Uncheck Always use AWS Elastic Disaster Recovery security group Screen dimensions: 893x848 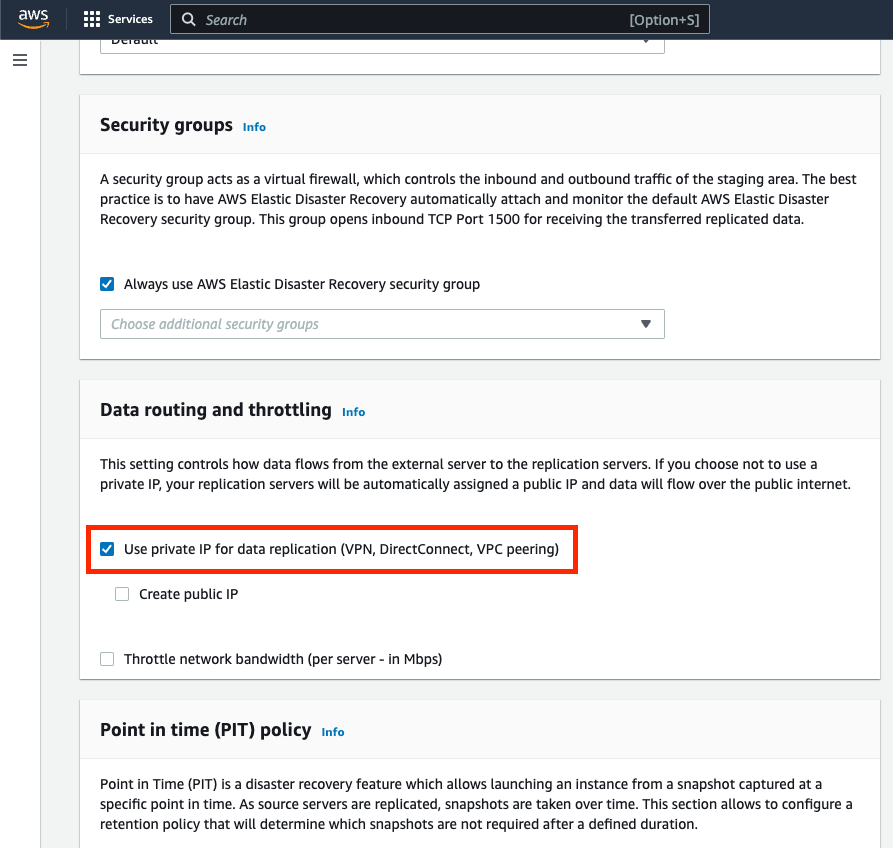(x=107, y=284)
